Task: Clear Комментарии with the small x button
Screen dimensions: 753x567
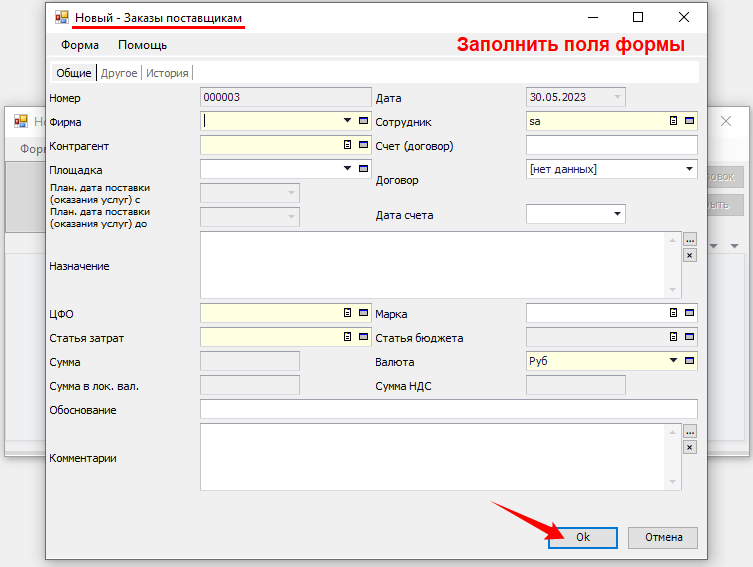Action: (x=689, y=447)
